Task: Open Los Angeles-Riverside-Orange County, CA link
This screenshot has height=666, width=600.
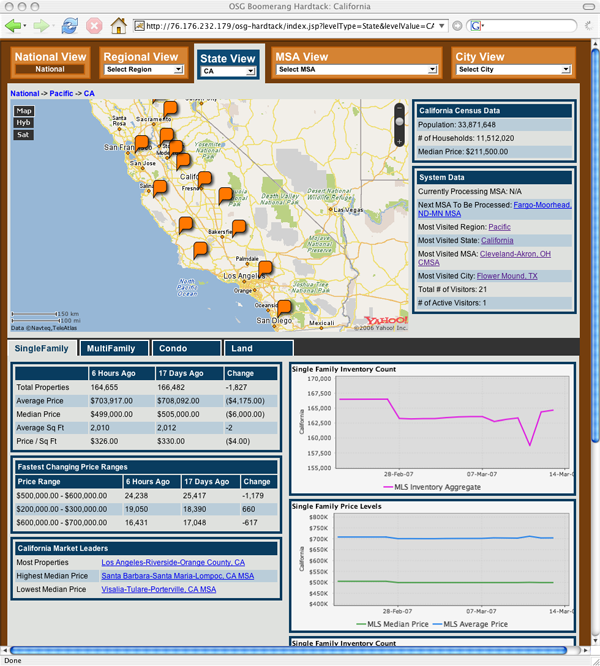Action: pyautogui.click(x=173, y=562)
